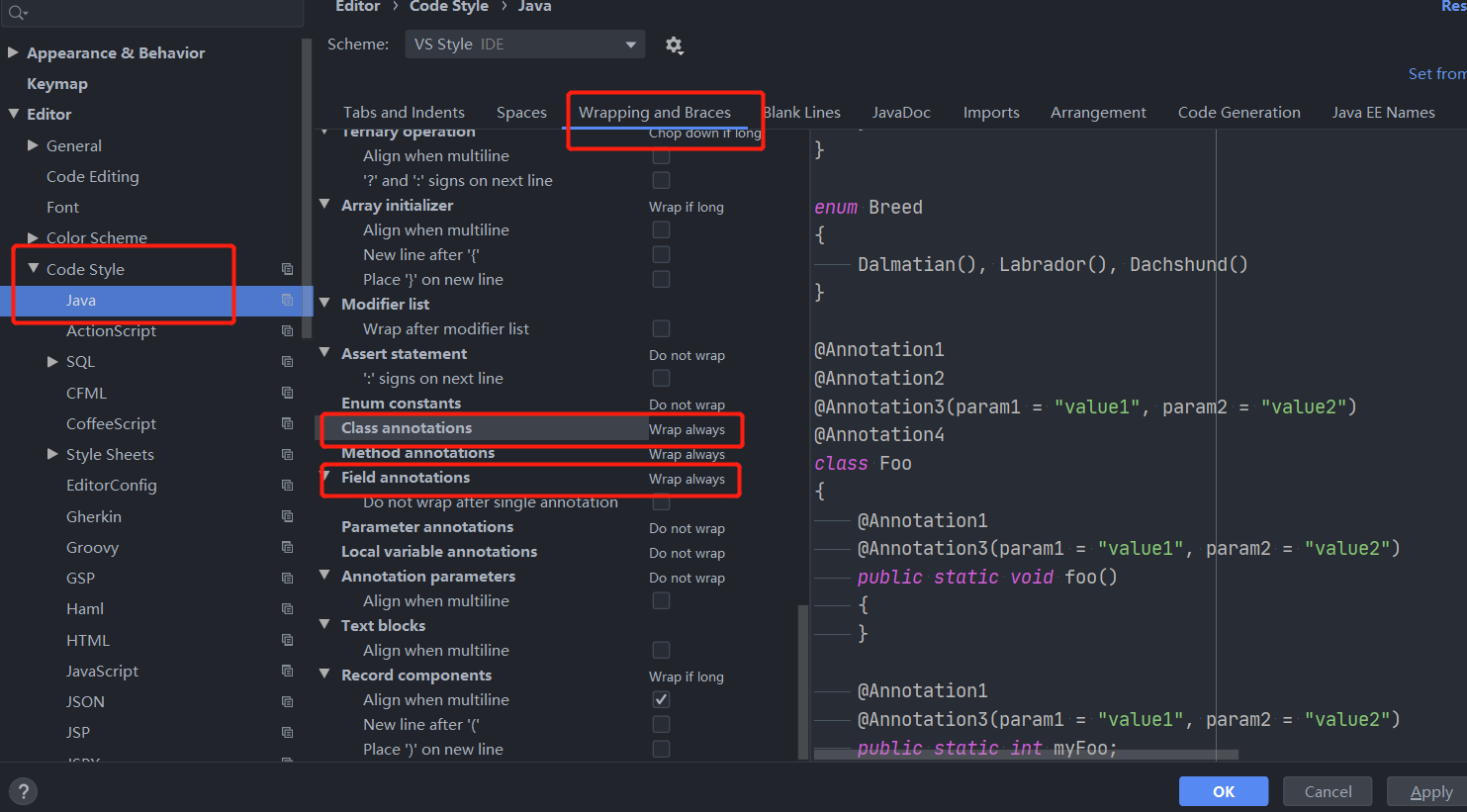Open the Java EE Names tab
1467x812 pixels.
[x=1383, y=112]
